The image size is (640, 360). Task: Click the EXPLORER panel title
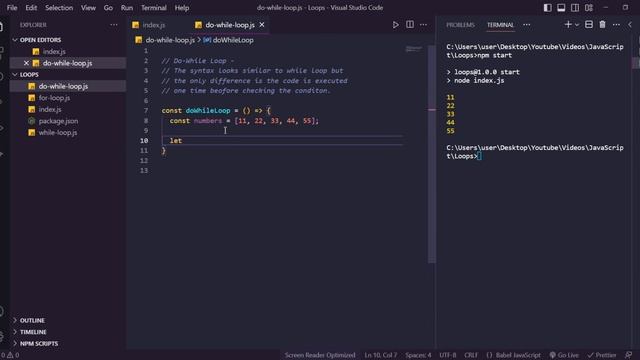tap(33, 25)
